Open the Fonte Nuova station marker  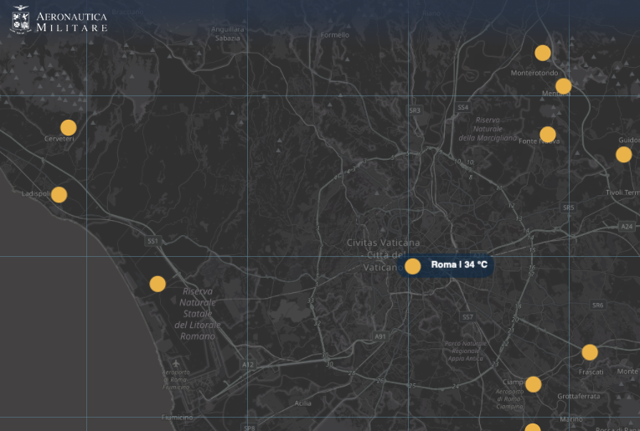(x=547, y=134)
